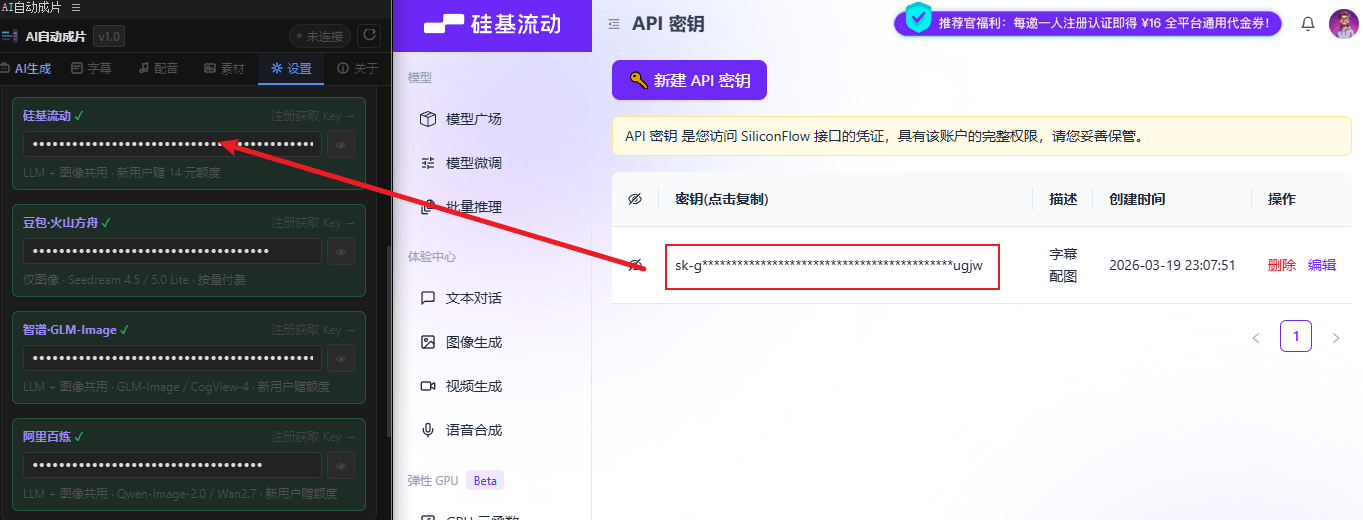Open the notifications bell icon
1363x520 pixels.
click(x=1307, y=24)
